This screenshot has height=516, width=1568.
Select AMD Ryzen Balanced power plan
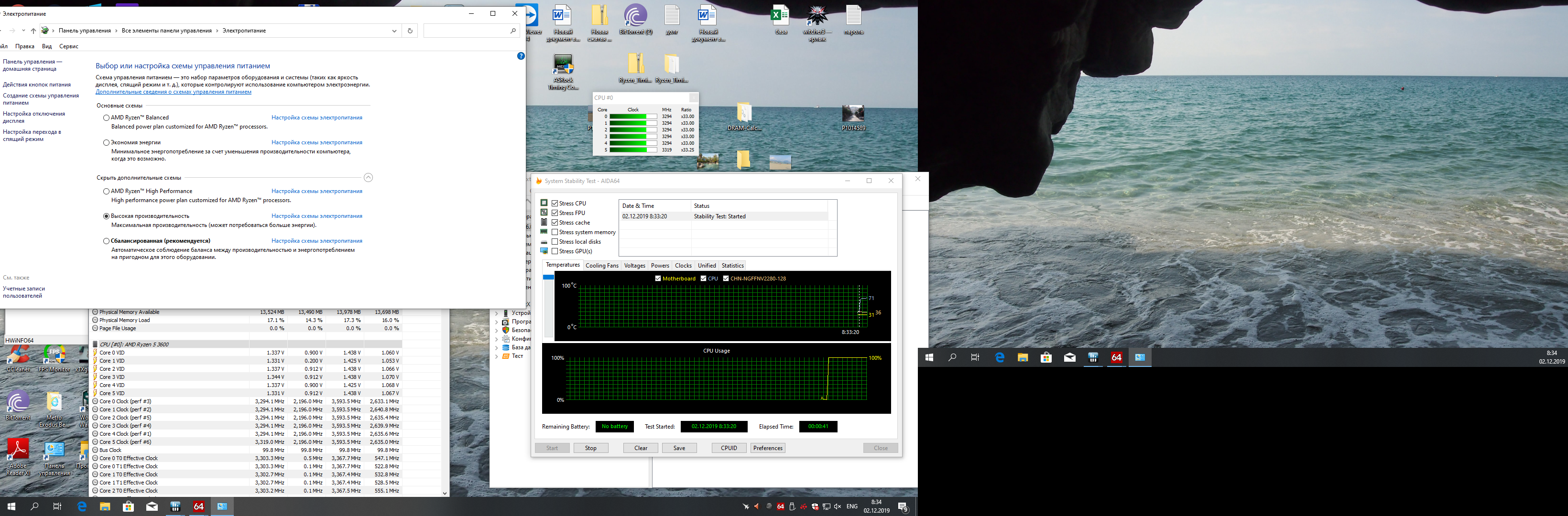[x=107, y=118]
